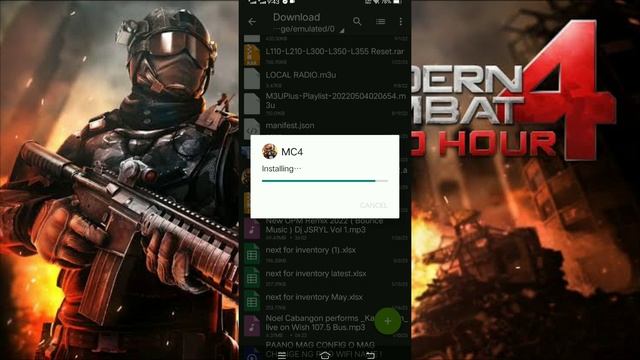Click the Noel Cabangon music file icon
Image resolution: width=640 pixels, height=360 pixels.
click(252, 325)
